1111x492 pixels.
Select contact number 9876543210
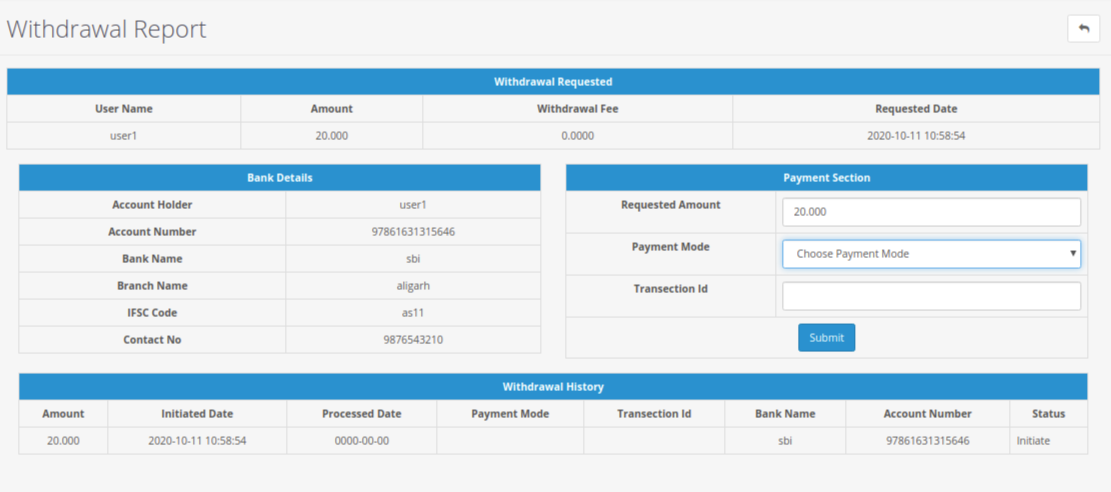point(413,340)
